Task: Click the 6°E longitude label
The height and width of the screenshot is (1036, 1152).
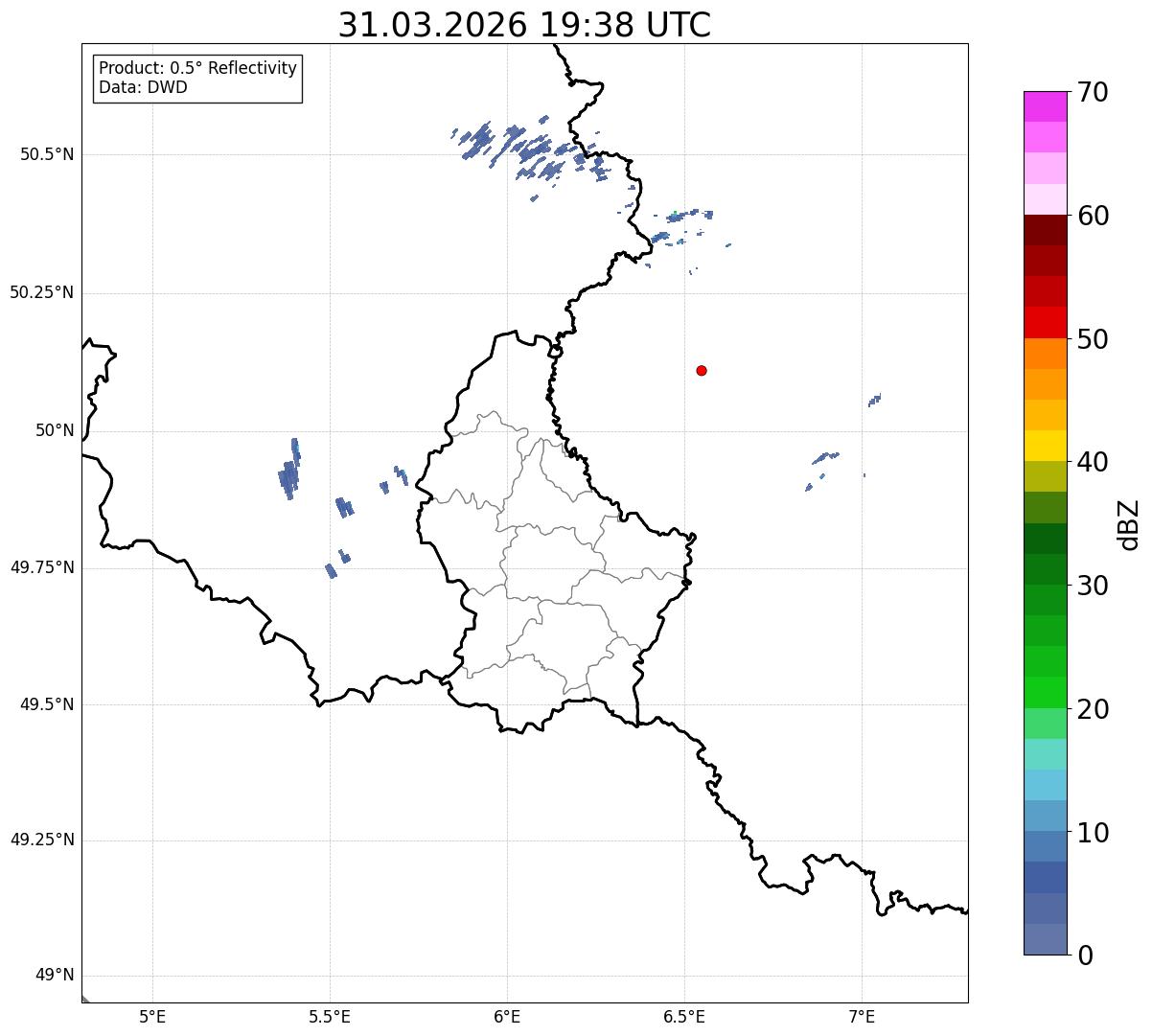Action: pyautogui.click(x=507, y=1016)
